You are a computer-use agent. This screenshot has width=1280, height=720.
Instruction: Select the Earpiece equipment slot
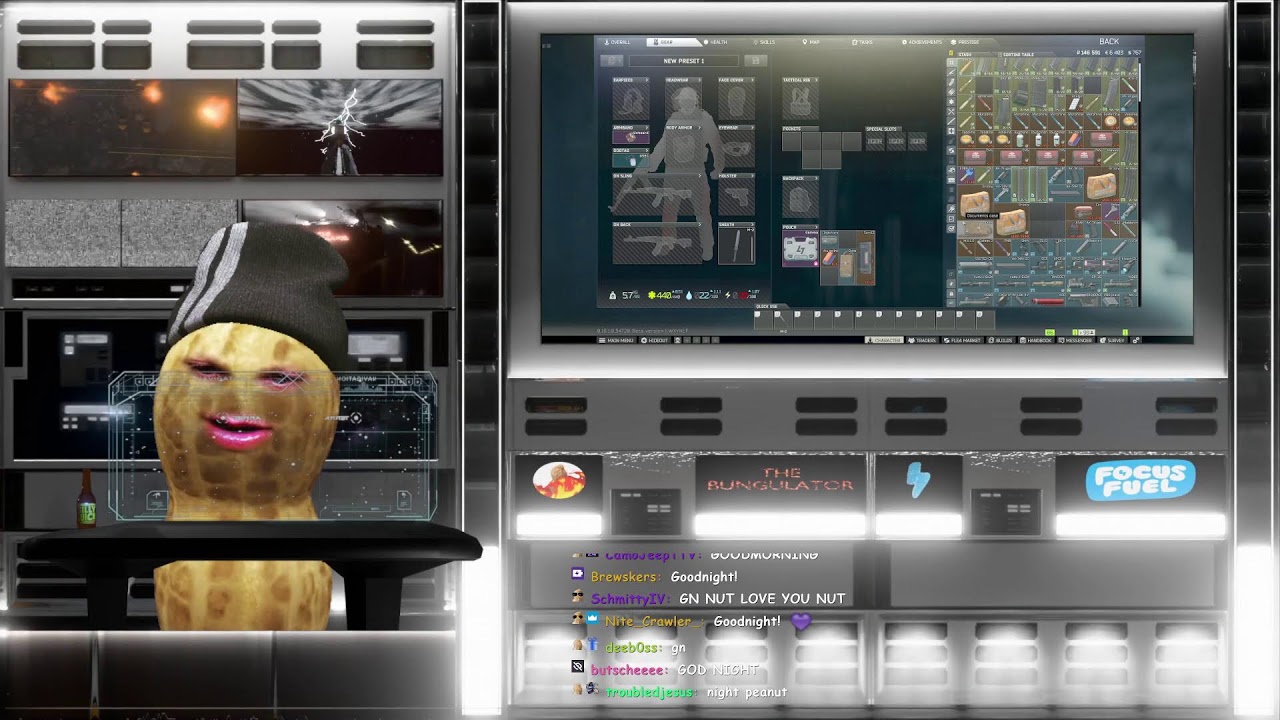click(x=631, y=100)
